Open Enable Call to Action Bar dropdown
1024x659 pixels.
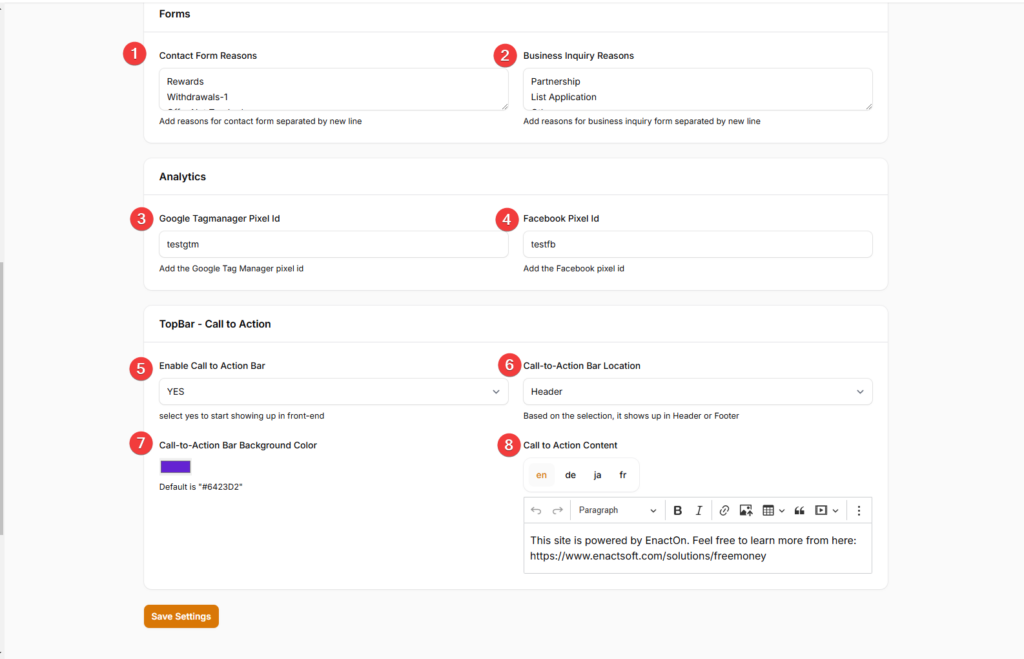[x=333, y=392]
